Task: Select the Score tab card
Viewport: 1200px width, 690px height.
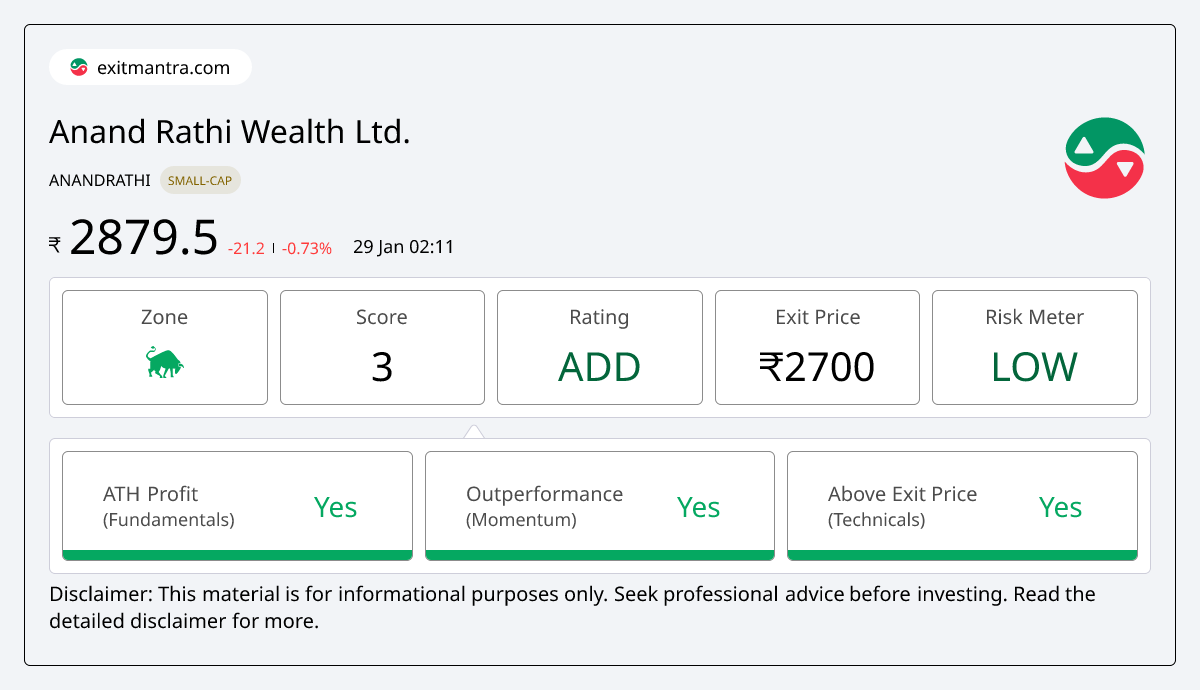Action: coord(382,347)
